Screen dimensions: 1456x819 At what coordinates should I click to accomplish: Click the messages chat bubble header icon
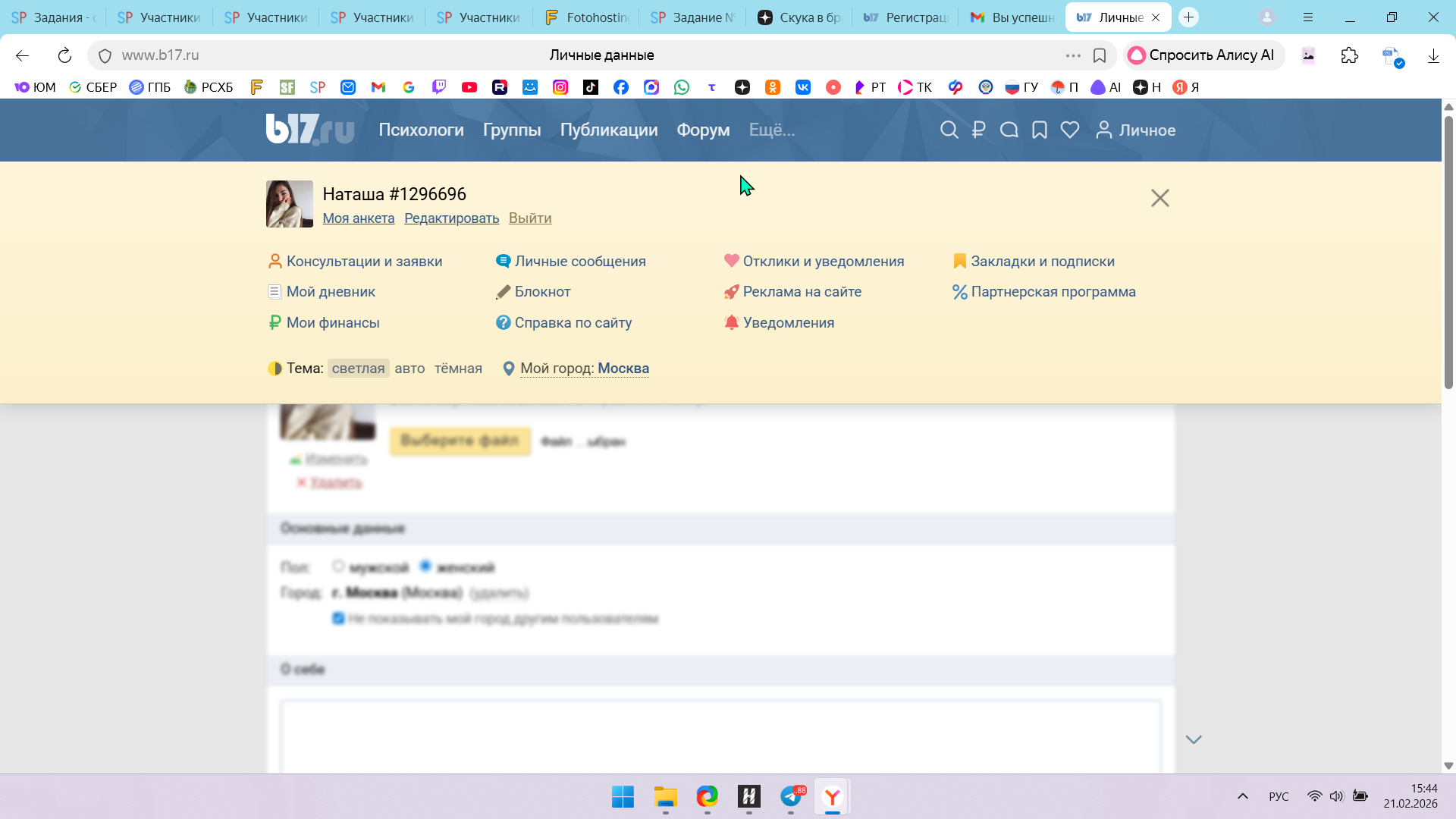1009,130
